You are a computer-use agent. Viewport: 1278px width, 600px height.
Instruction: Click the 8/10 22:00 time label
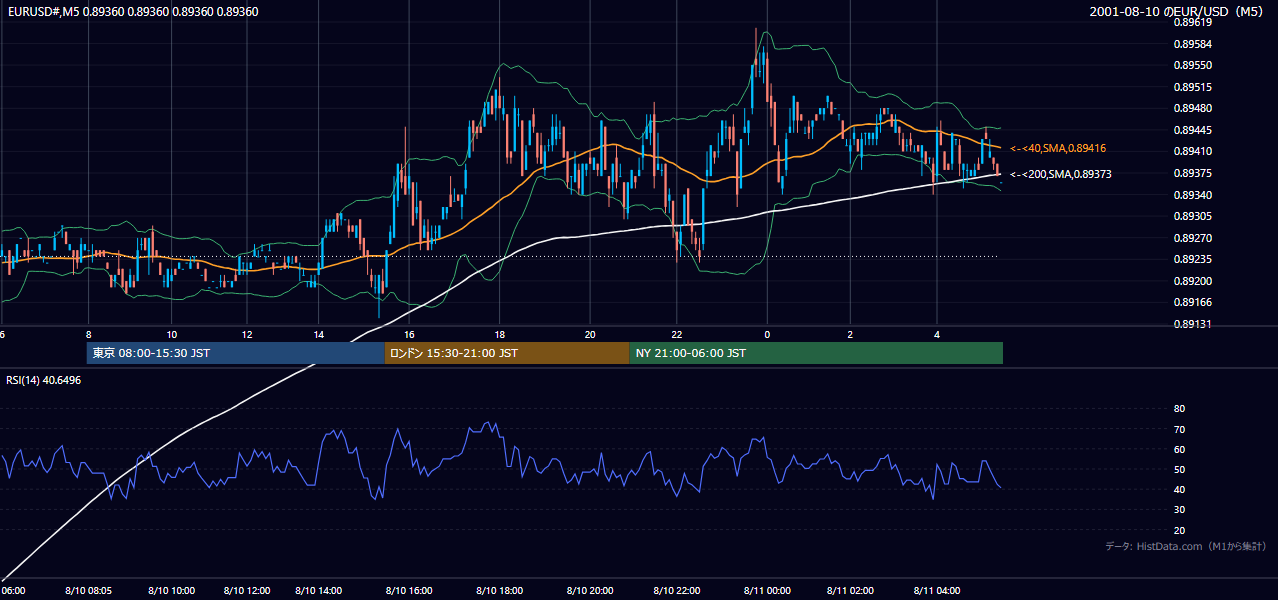tap(676, 591)
